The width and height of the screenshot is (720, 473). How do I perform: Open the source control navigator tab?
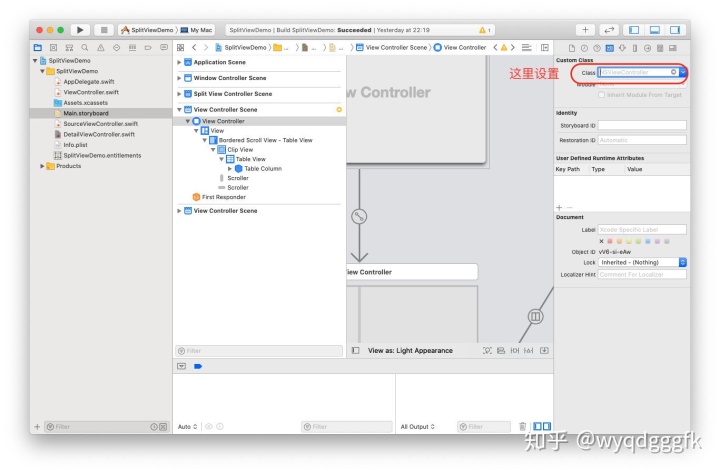click(x=53, y=47)
